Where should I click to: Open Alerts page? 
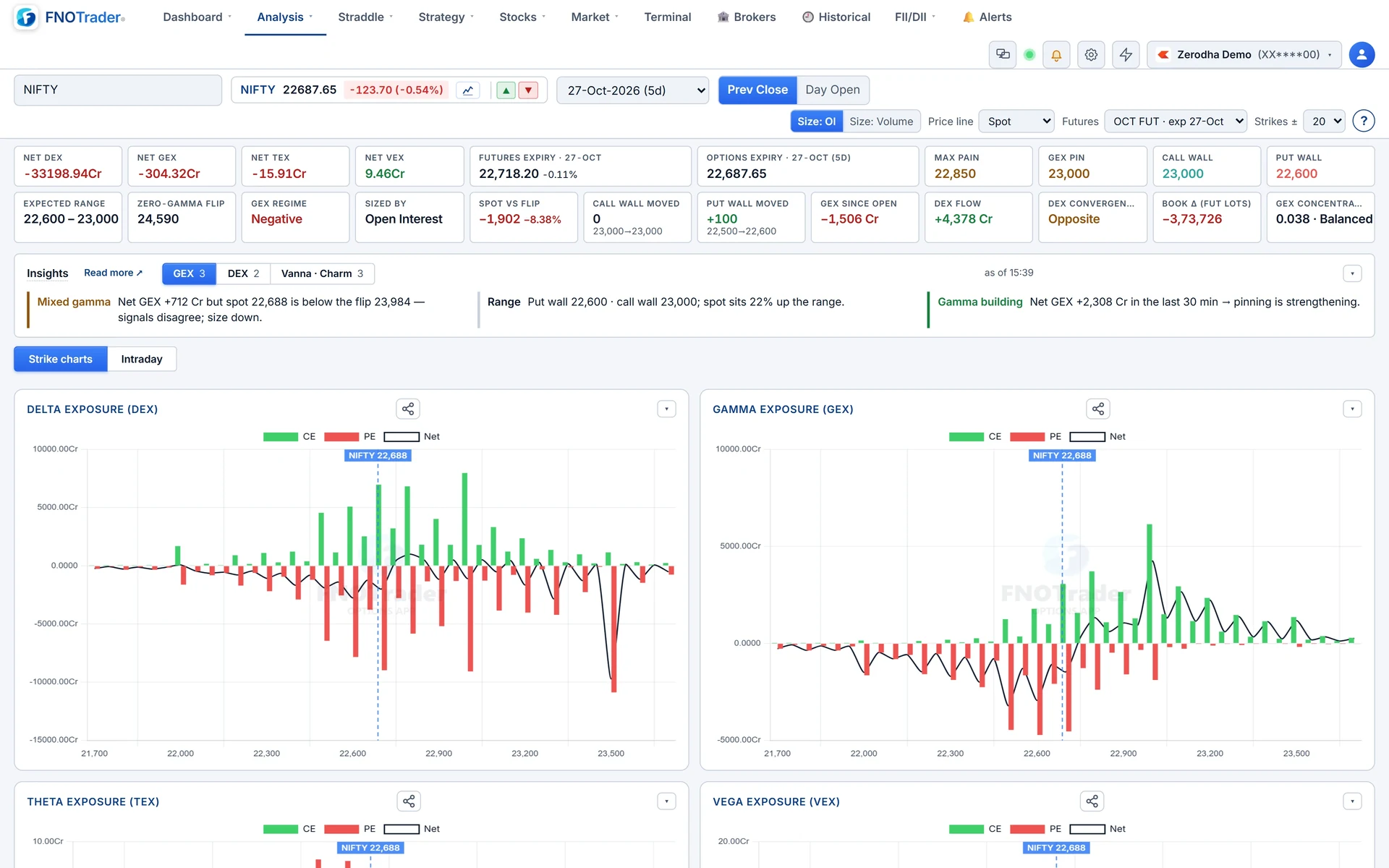[x=987, y=17]
